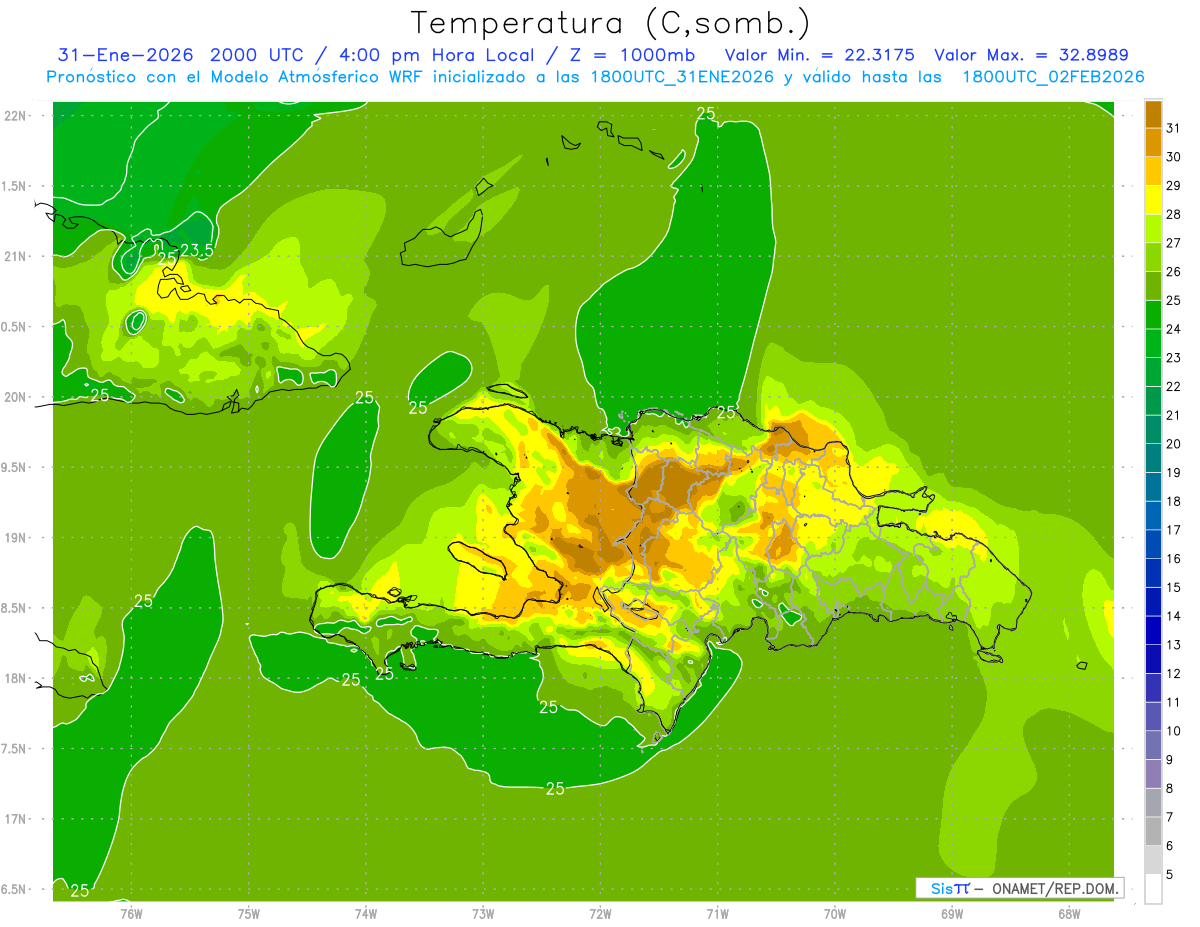Click color scale label '26'
Image resolution: width=1200 pixels, height=927 pixels.
click(x=1174, y=271)
